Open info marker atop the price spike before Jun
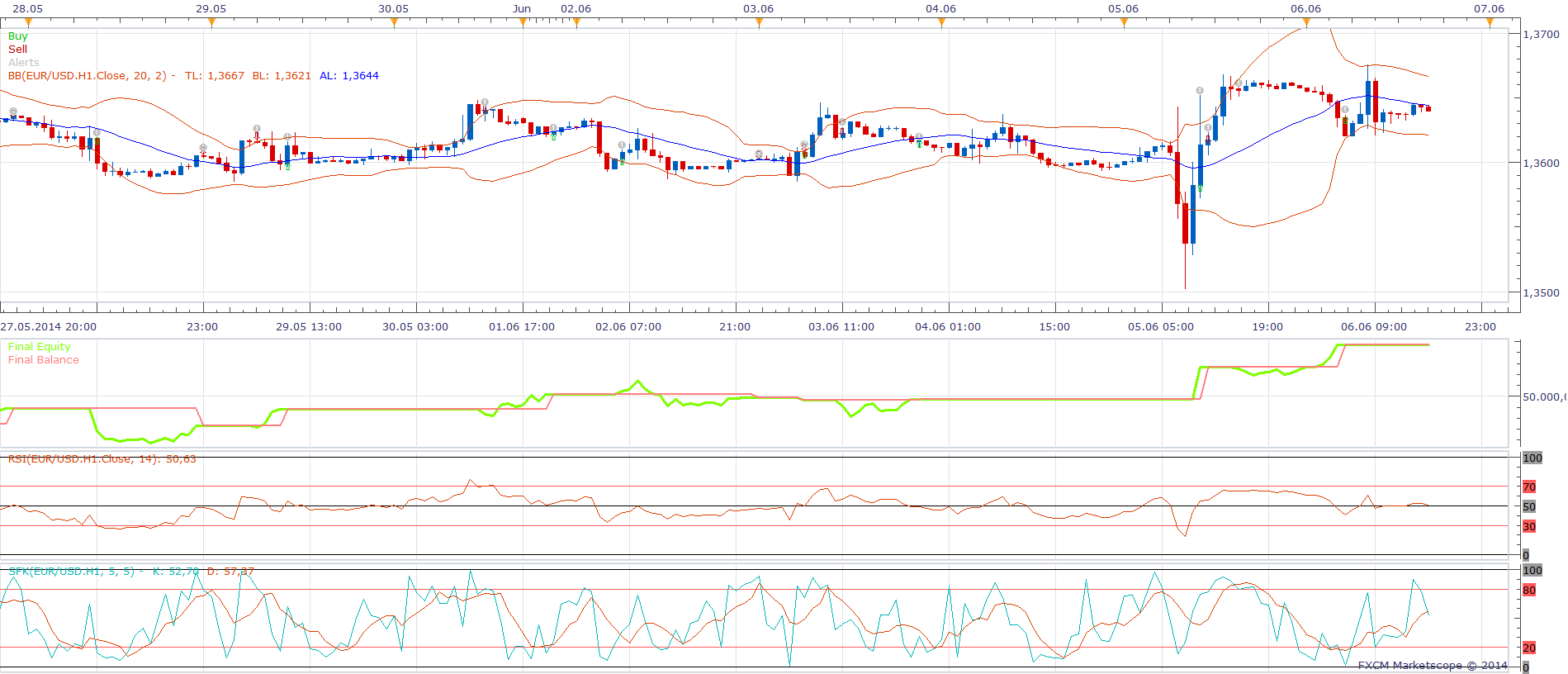1568x674 pixels. (485, 102)
